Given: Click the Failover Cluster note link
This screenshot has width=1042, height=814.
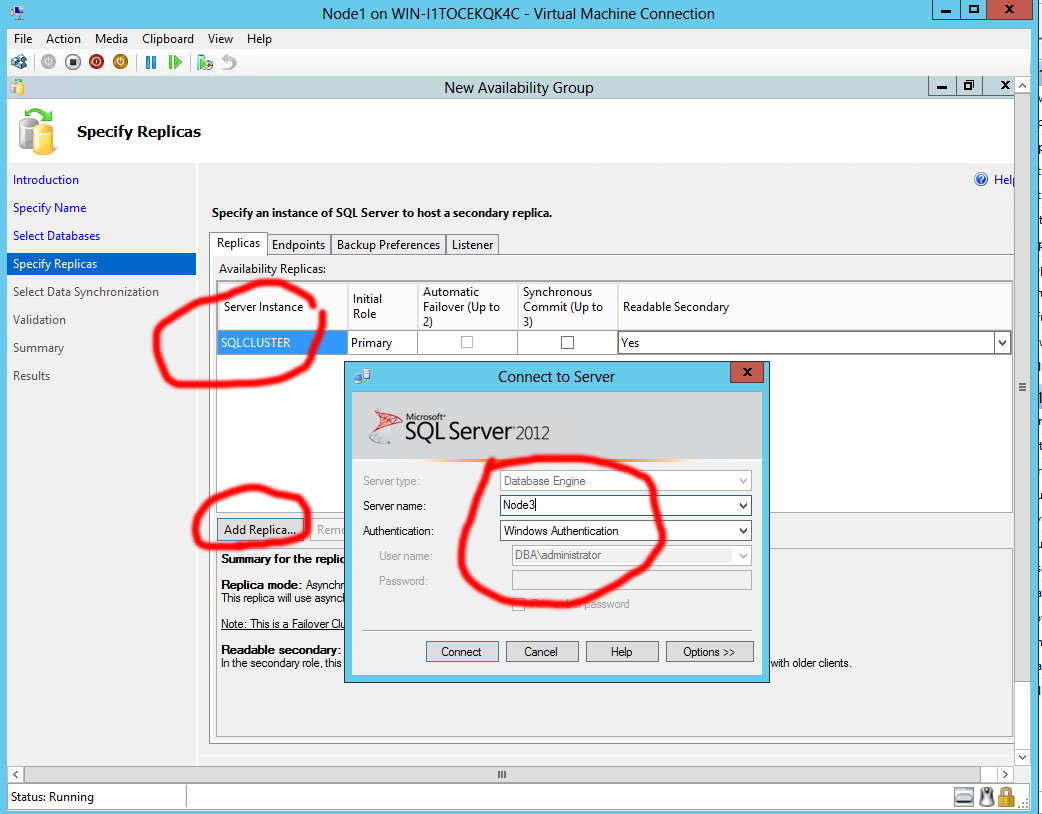Looking at the screenshot, I should [x=283, y=624].
